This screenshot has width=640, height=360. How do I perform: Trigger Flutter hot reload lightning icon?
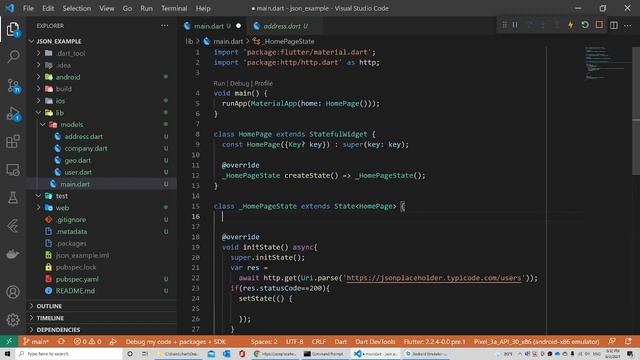571,25
